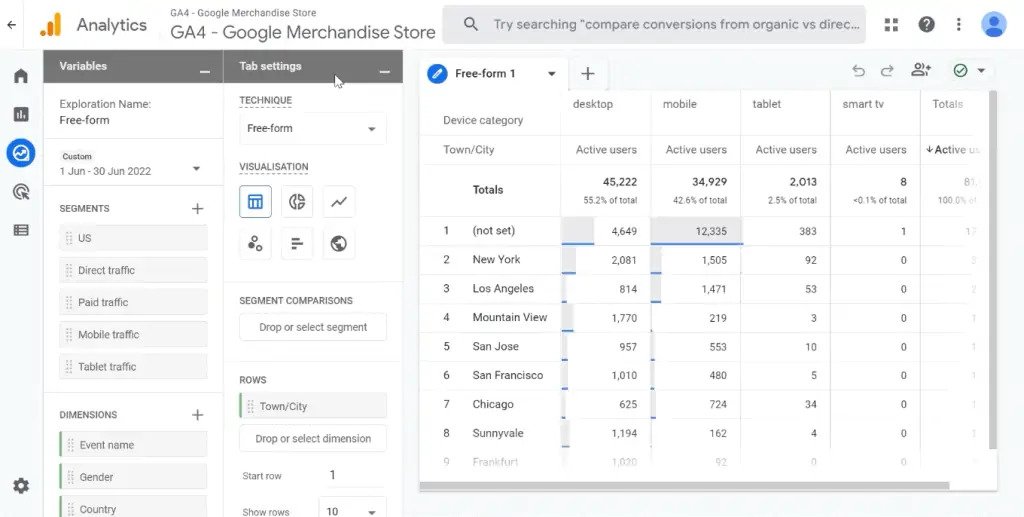1024x517 pixels.
Task: Select the Line chart visualisation icon
Action: [339, 201]
